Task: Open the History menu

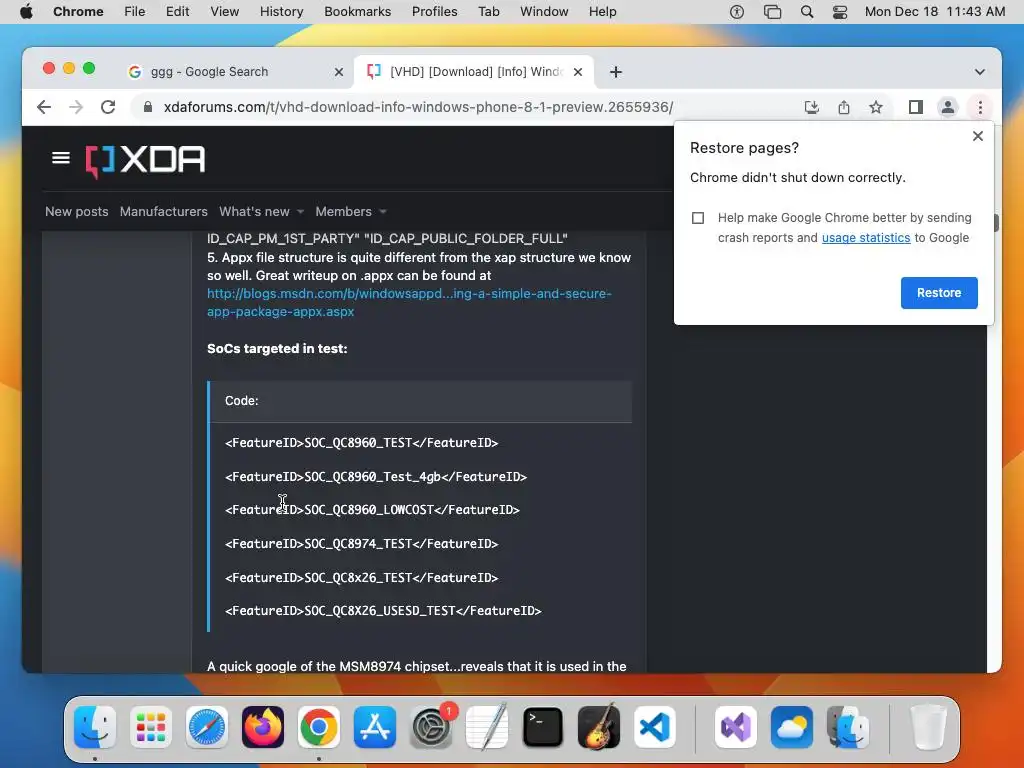Action: point(281,12)
